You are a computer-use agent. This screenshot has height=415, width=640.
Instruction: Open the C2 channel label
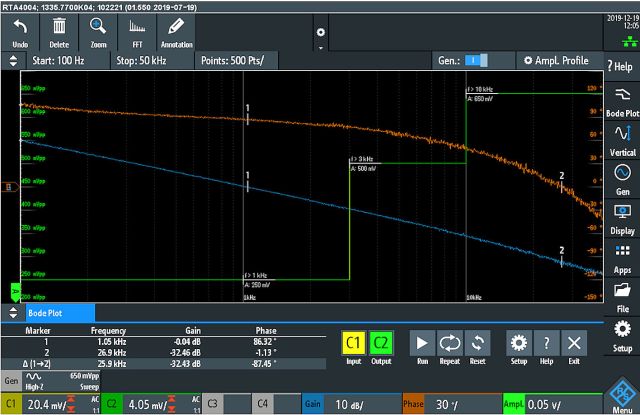pyautogui.click(x=111, y=404)
